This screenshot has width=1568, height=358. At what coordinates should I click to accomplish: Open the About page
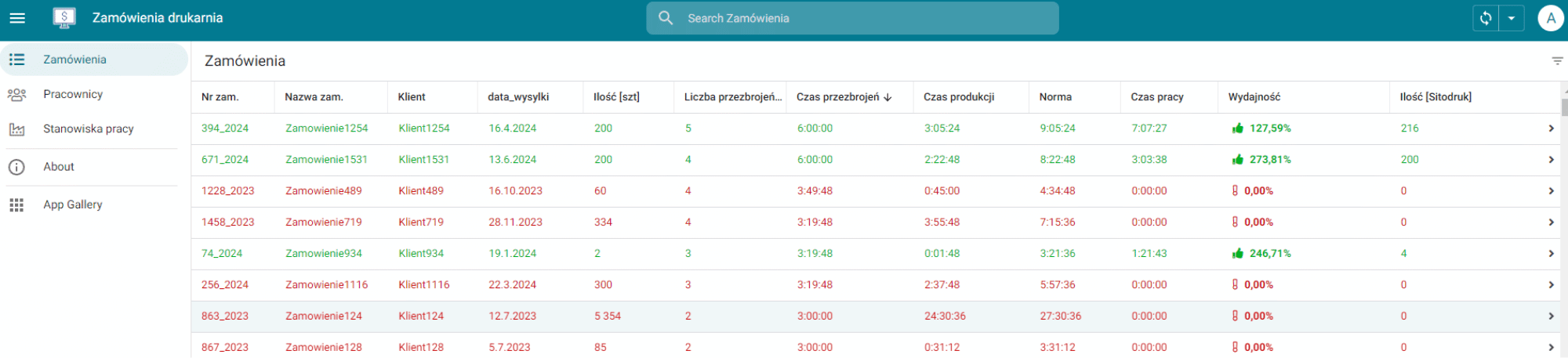point(59,167)
